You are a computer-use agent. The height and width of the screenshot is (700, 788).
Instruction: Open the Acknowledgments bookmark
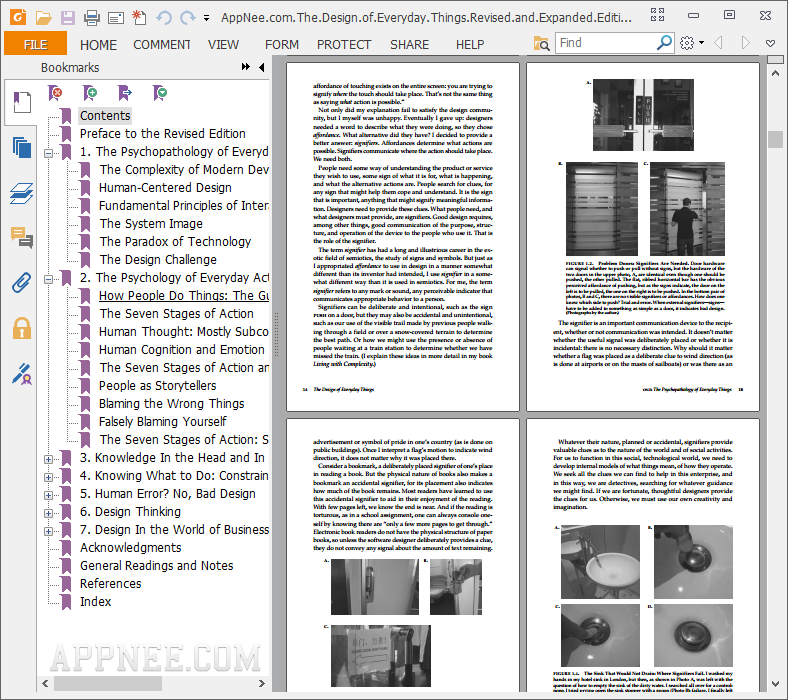tap(131, 548)
